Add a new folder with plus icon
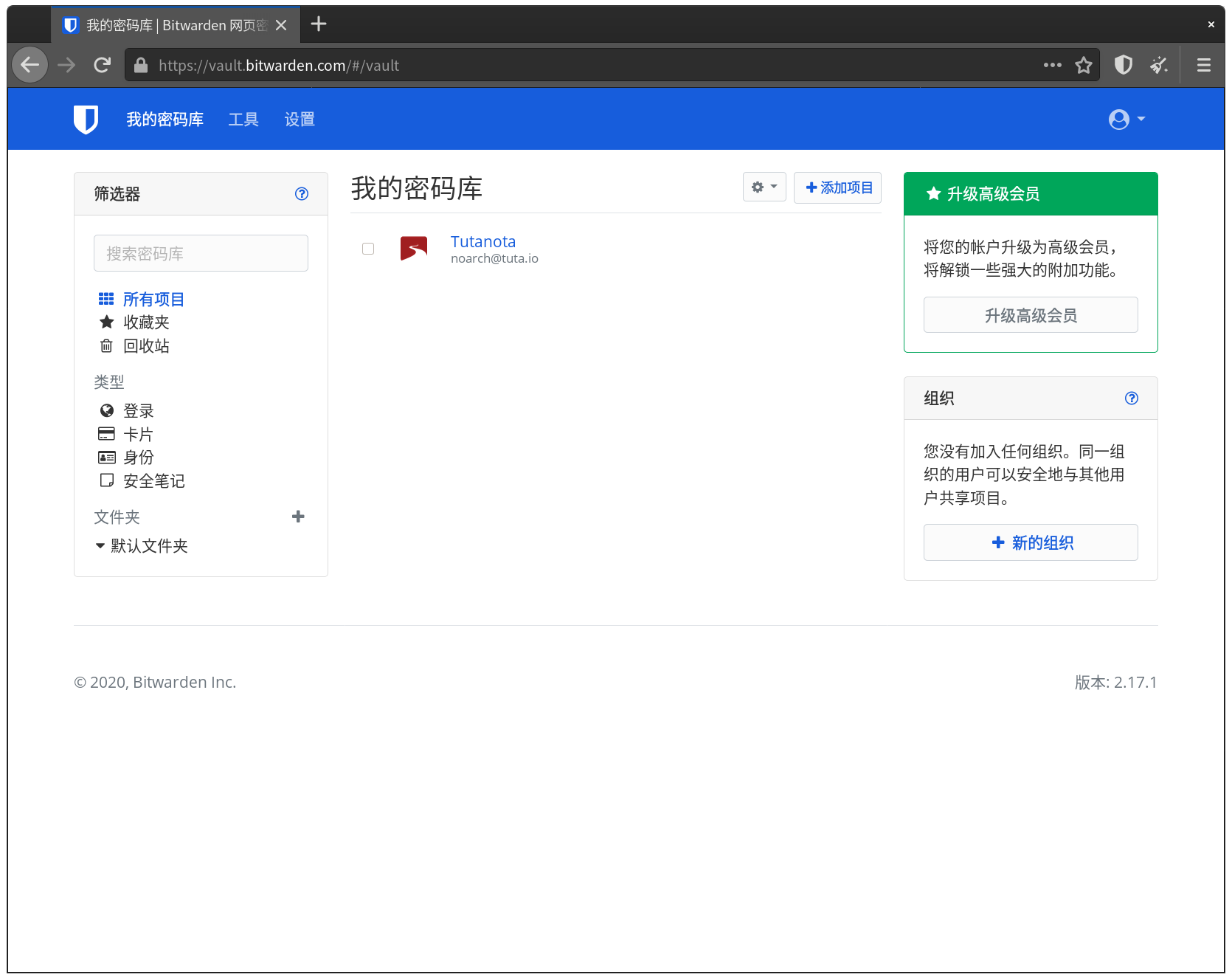The image size is (1232, 980). coord(298,517)
